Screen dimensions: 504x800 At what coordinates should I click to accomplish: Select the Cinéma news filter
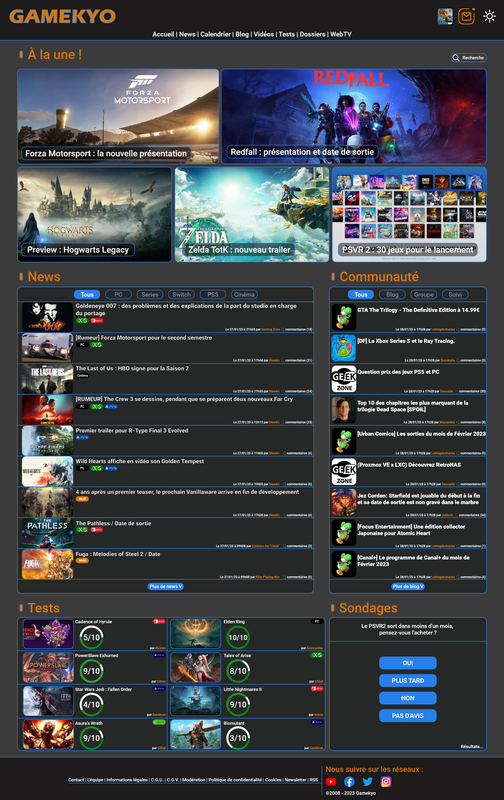[244, 294]
